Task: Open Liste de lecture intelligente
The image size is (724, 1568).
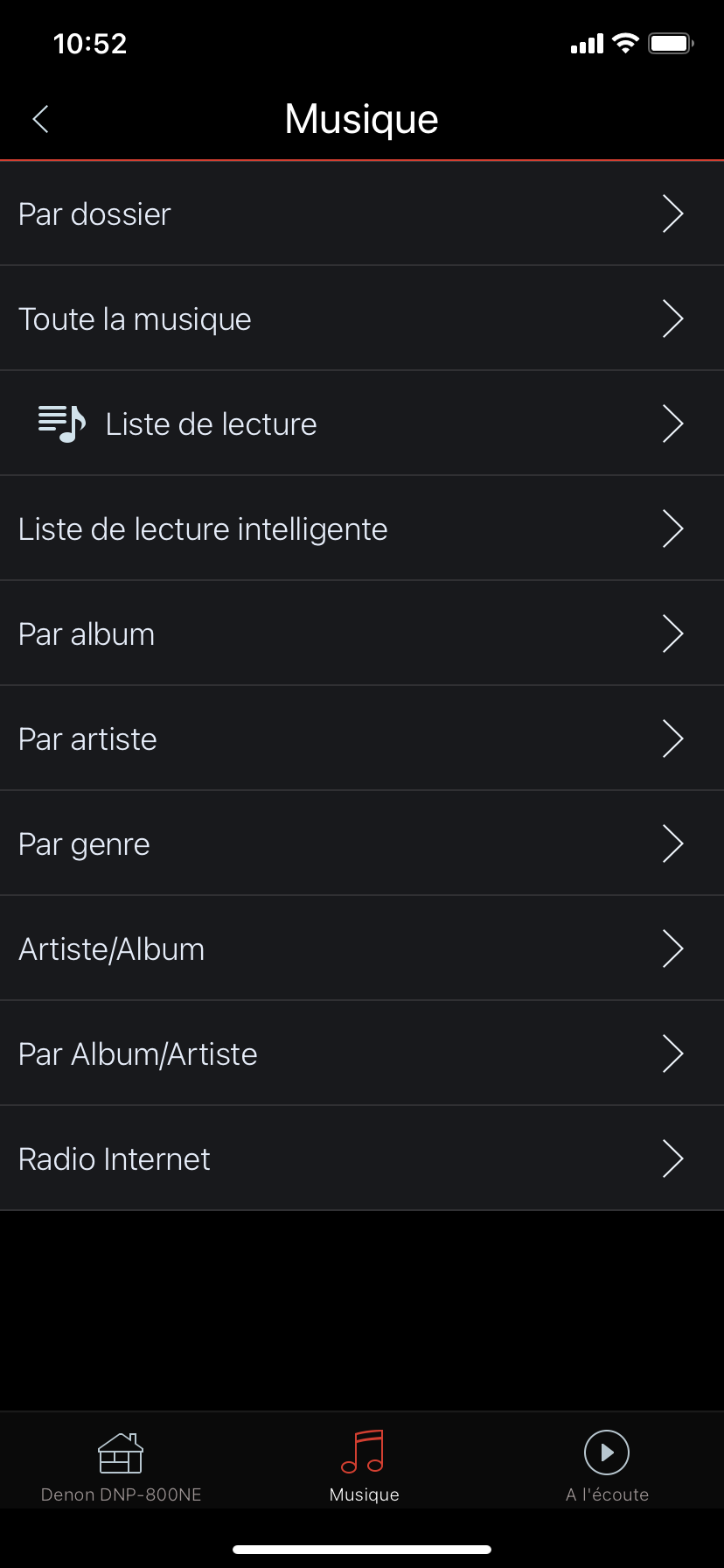Action: (x=203, y=529)
